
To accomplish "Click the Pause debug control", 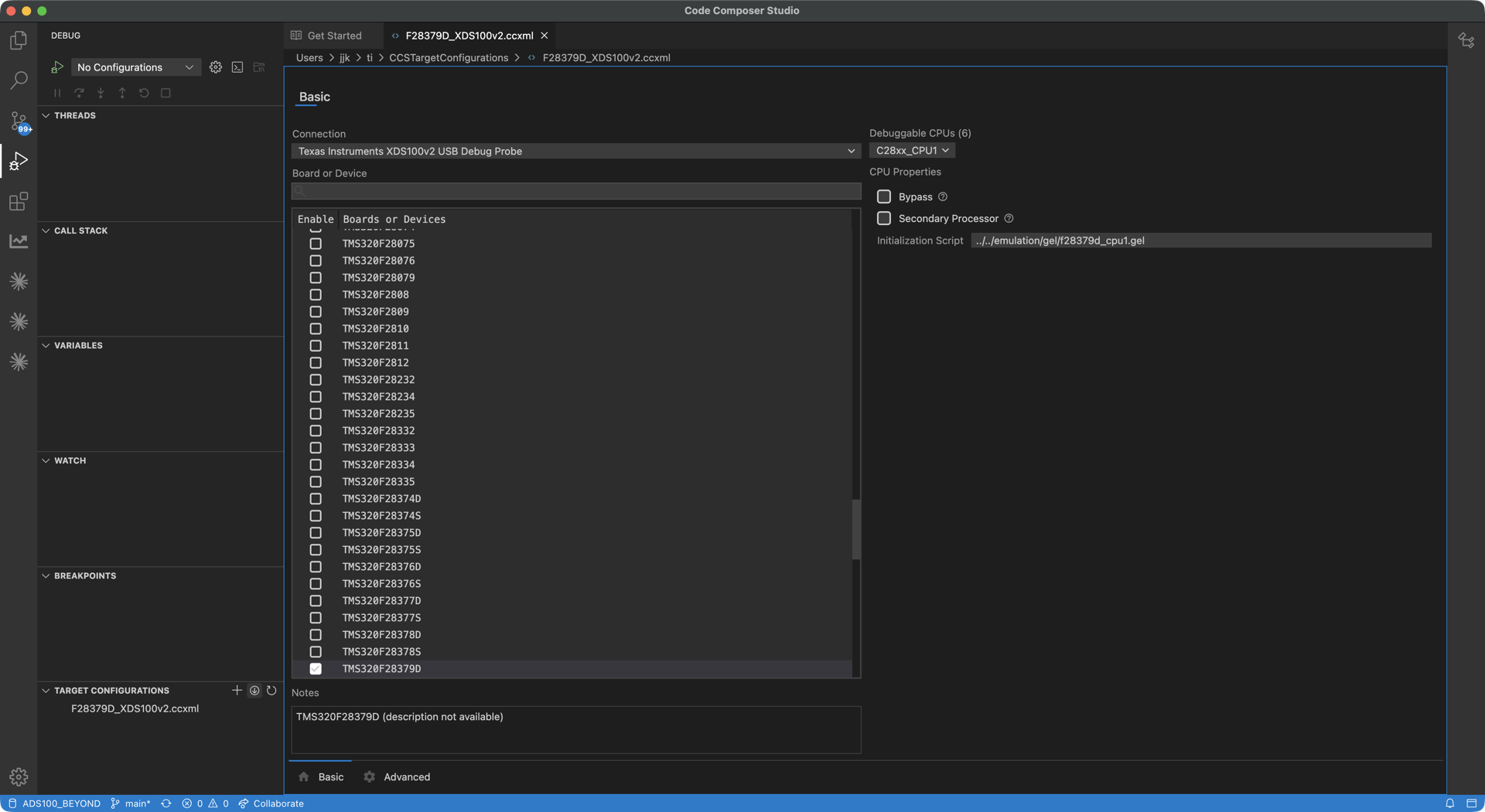I will click(x=57, y=93).
